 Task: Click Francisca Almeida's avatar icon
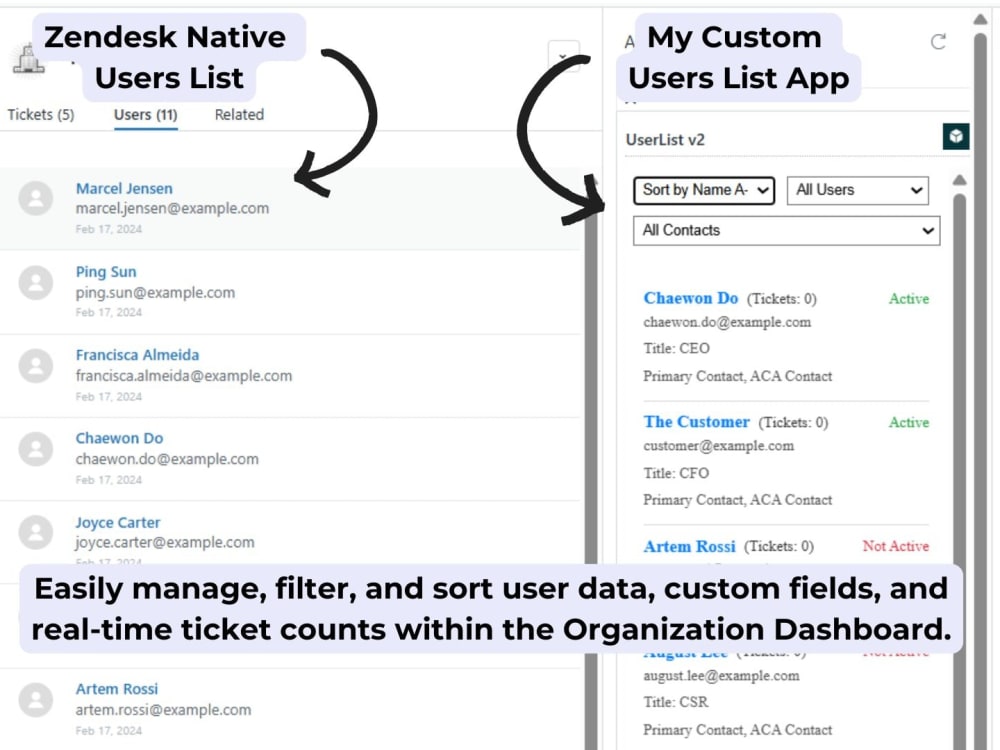pyautogui.click(x=36, y=365)
